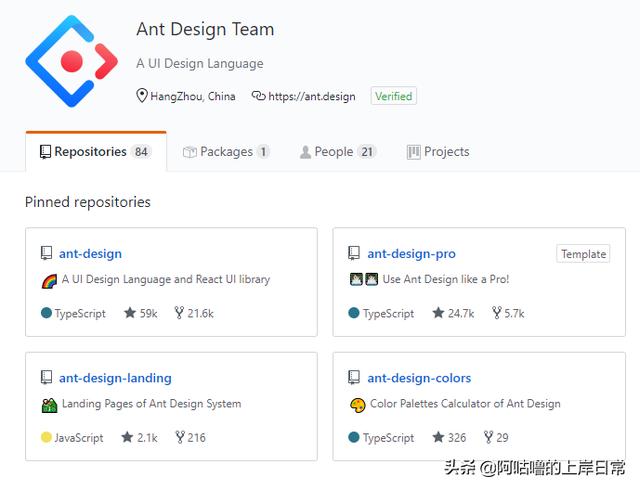Click the Ant Design logo avatar
The image size is (640, 490).
tap(72, 61)
